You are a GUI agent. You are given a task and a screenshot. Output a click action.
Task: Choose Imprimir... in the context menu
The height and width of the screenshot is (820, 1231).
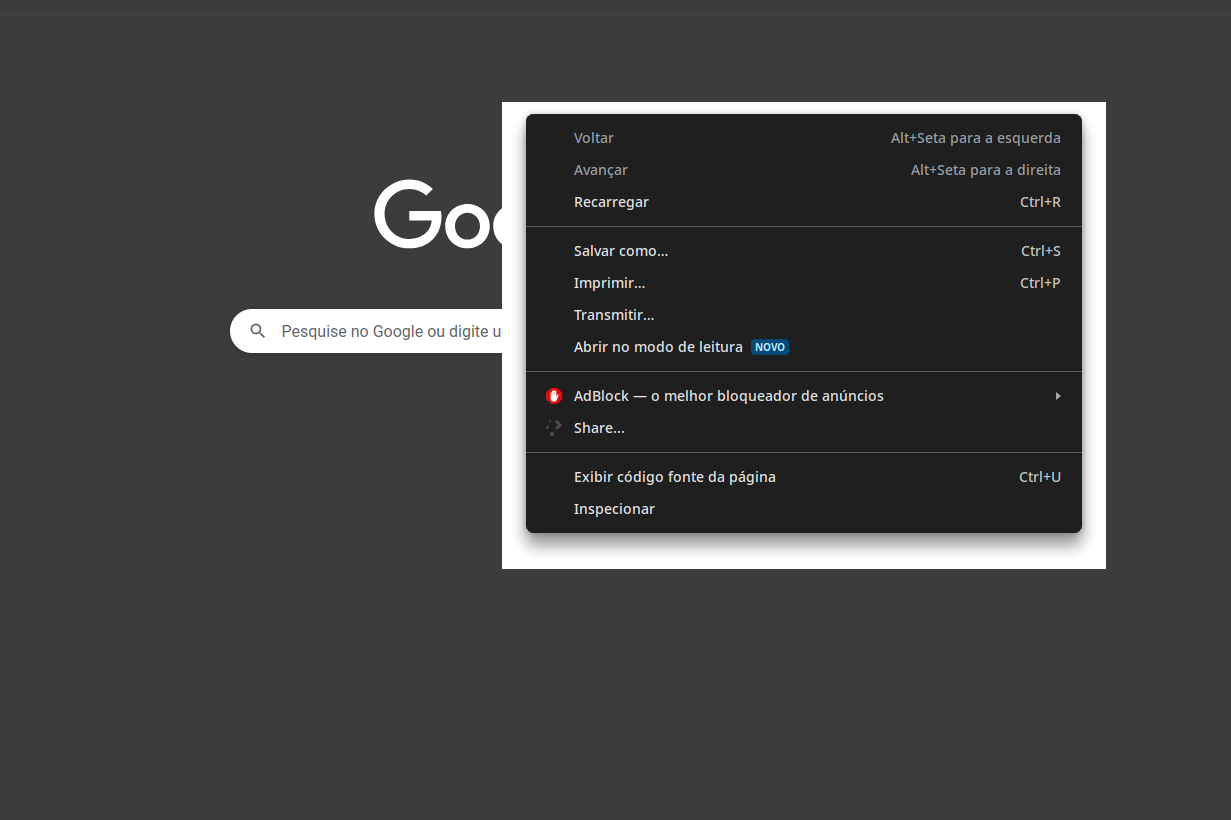coord(609,283)
